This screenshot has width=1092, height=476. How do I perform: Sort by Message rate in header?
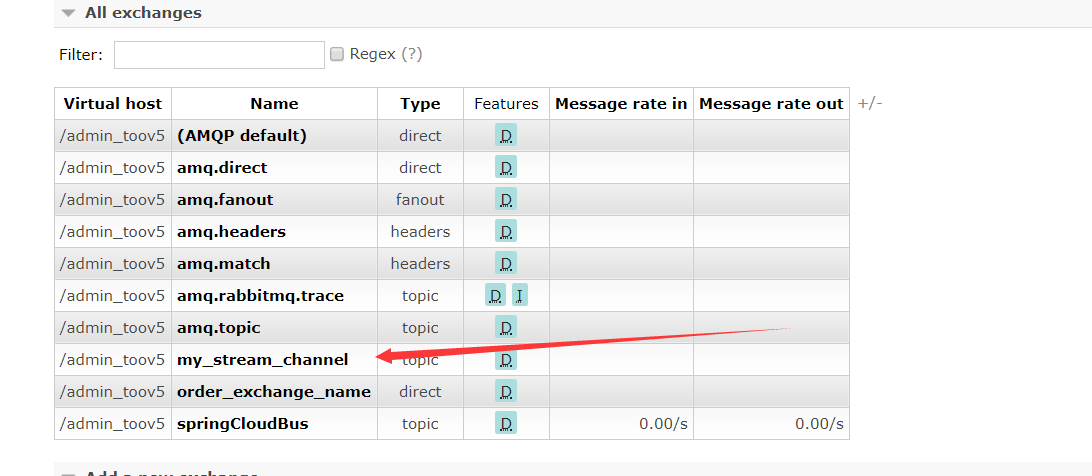pyautogui.click(x=621, y=104)
